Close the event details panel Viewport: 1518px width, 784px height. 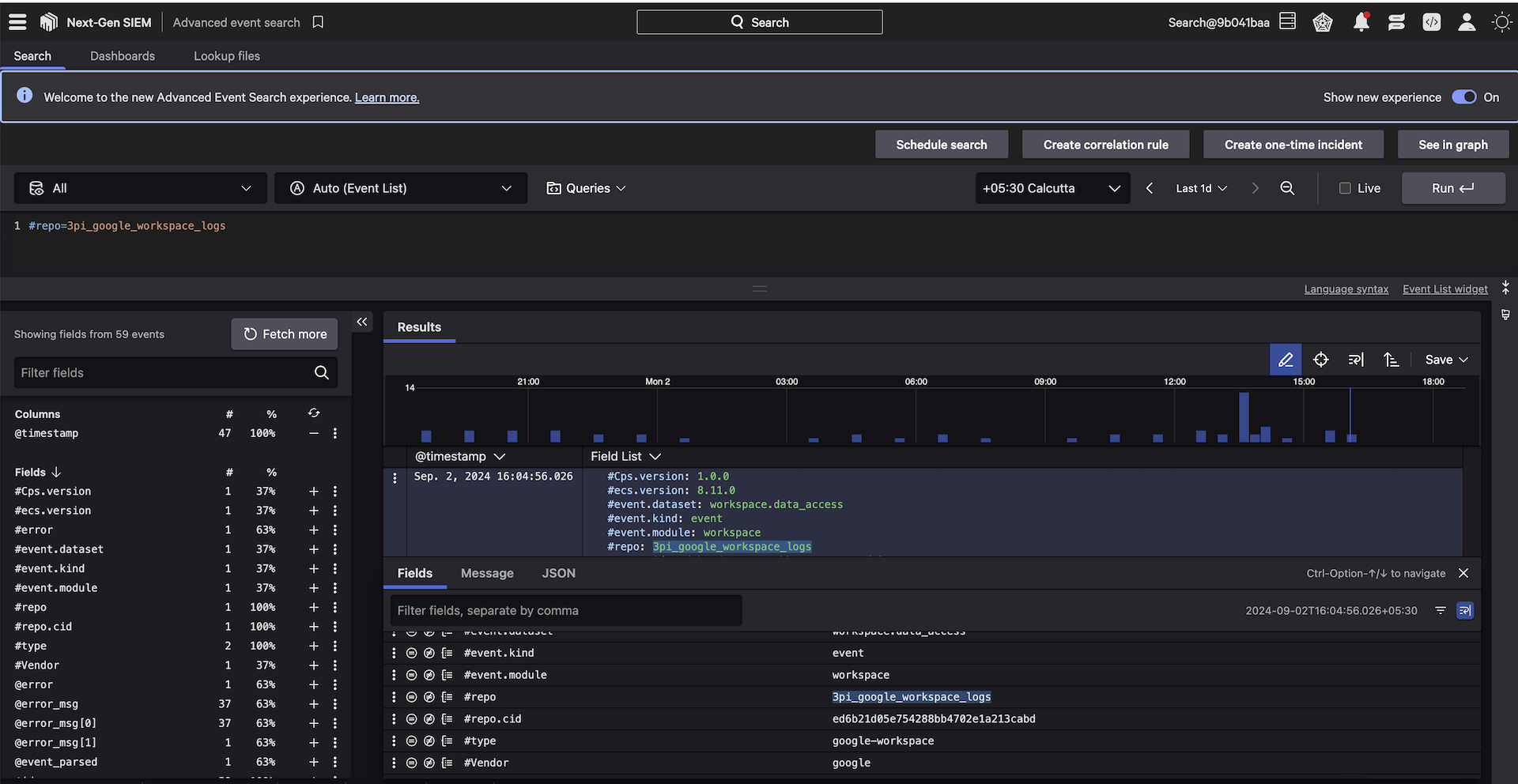click(x=1463, y=573)
